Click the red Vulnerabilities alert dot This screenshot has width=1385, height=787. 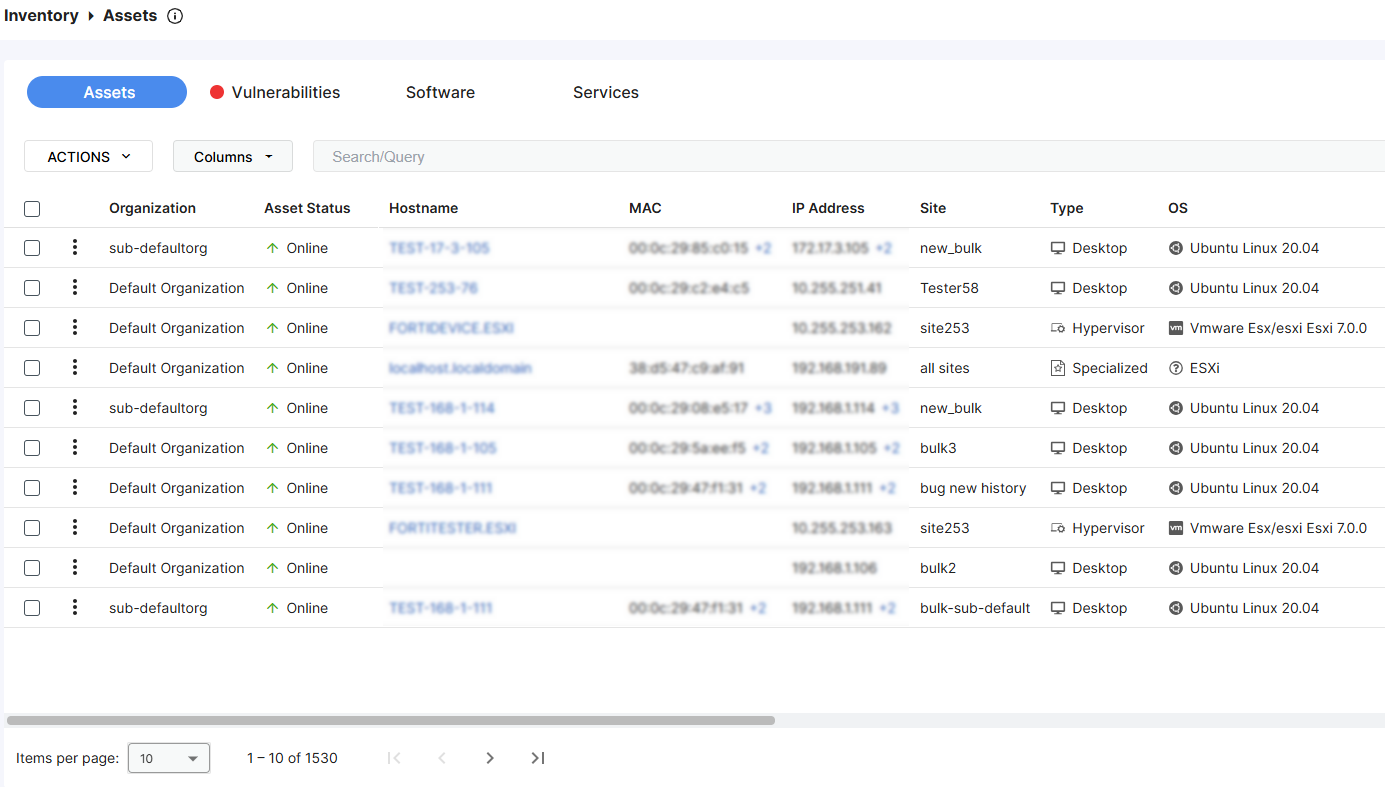point(217,93)
